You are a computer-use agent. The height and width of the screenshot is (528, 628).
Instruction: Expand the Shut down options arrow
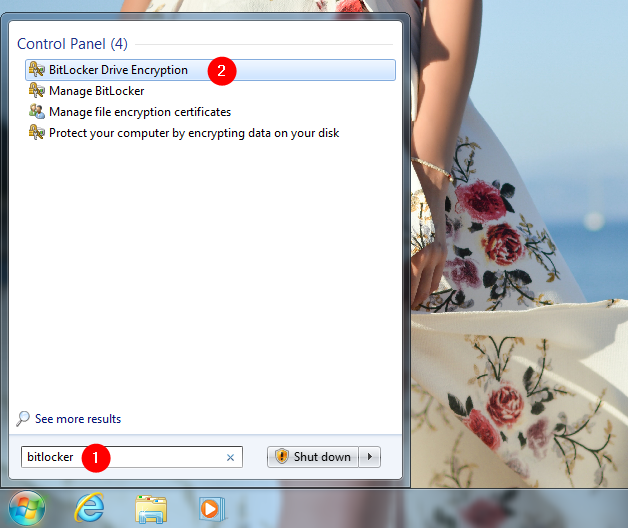[x=370, y=457]
